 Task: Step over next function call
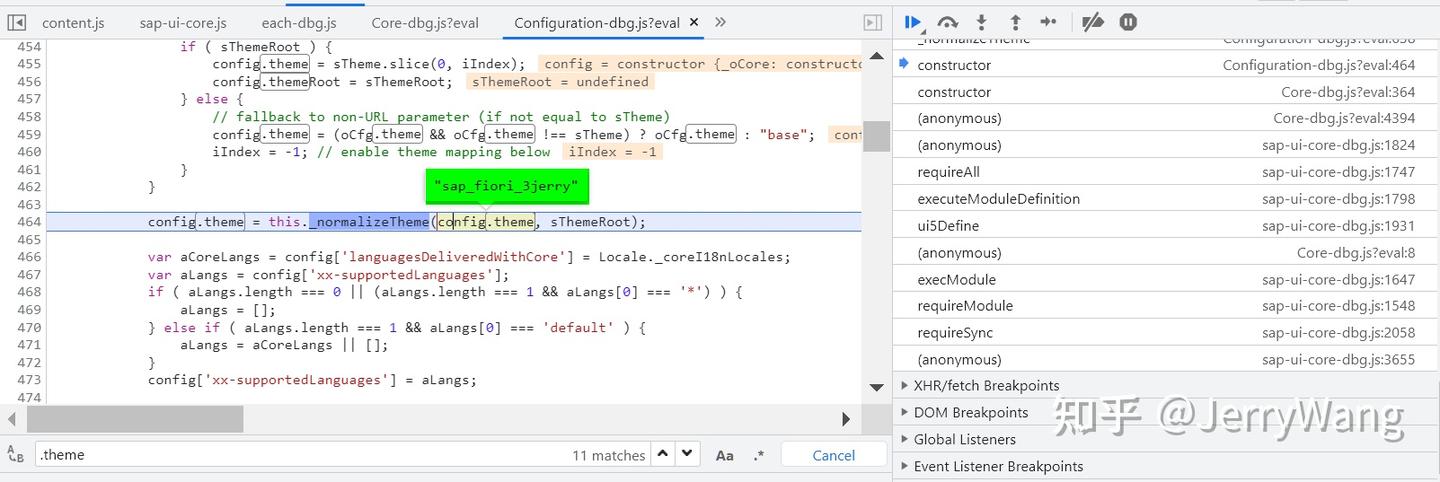948,21
